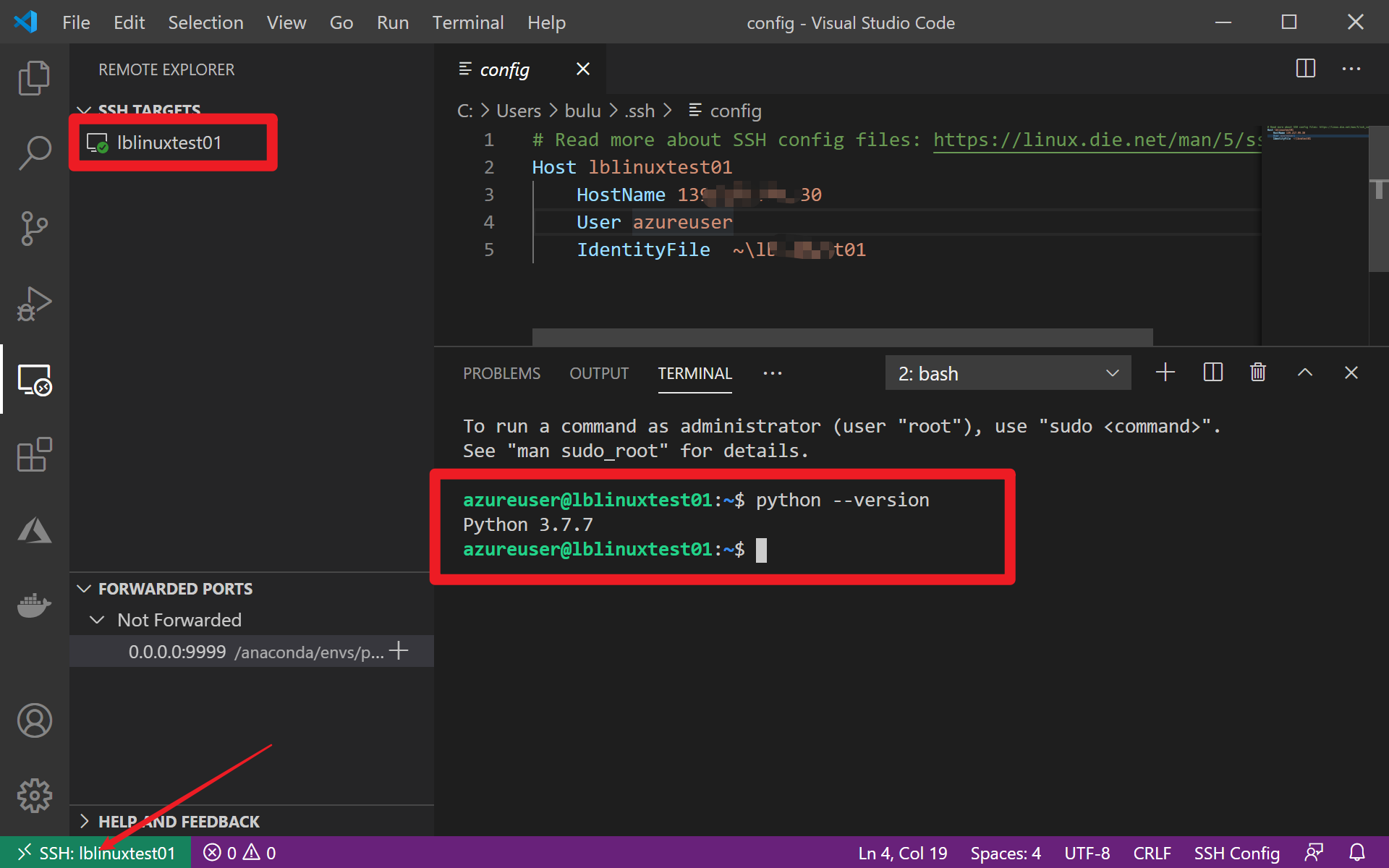Open the linux.die.net link in the editor
The image size is (1389, 868).
pos(1095,140)
